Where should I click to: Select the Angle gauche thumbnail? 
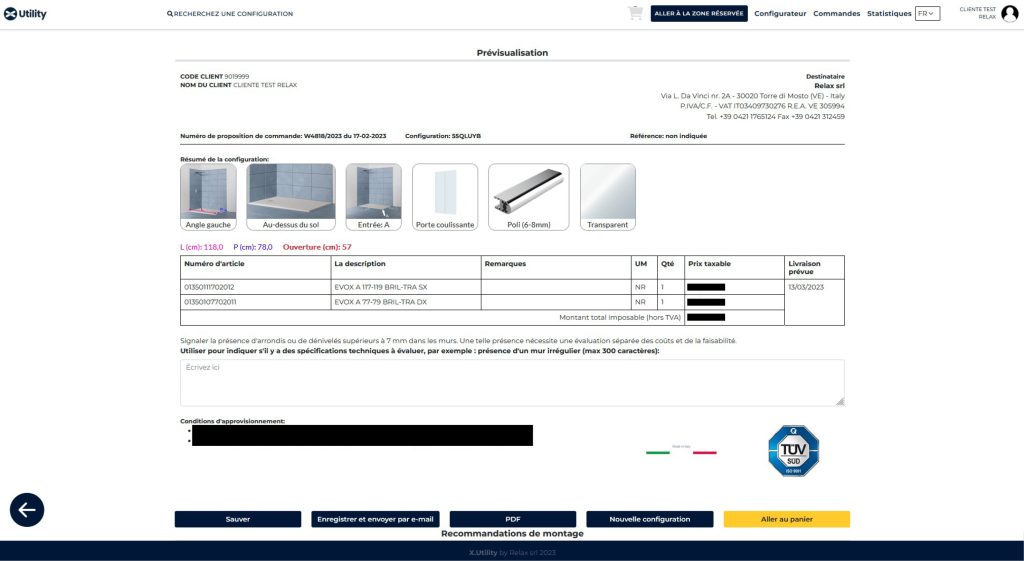(208, 191)
